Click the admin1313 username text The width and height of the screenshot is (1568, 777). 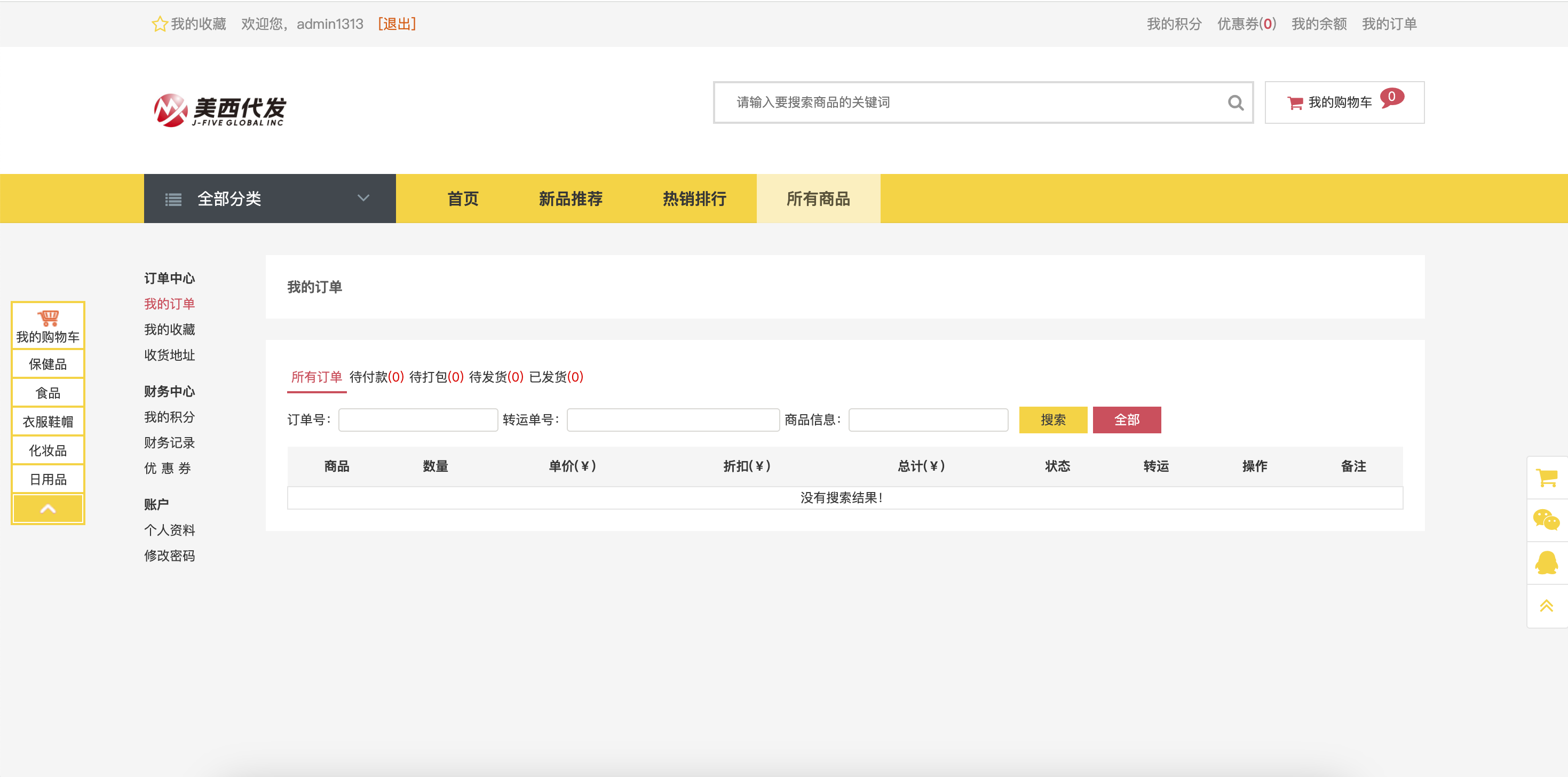330,23
